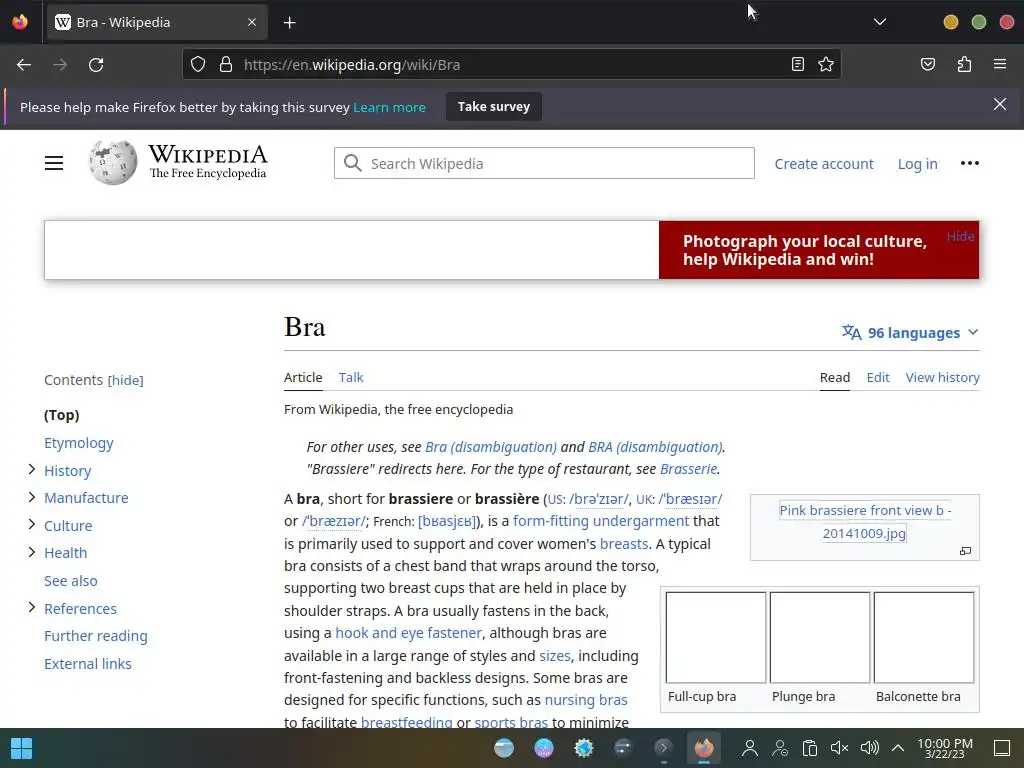
Task: Open the breasts article link
Action: click(624, 543)
